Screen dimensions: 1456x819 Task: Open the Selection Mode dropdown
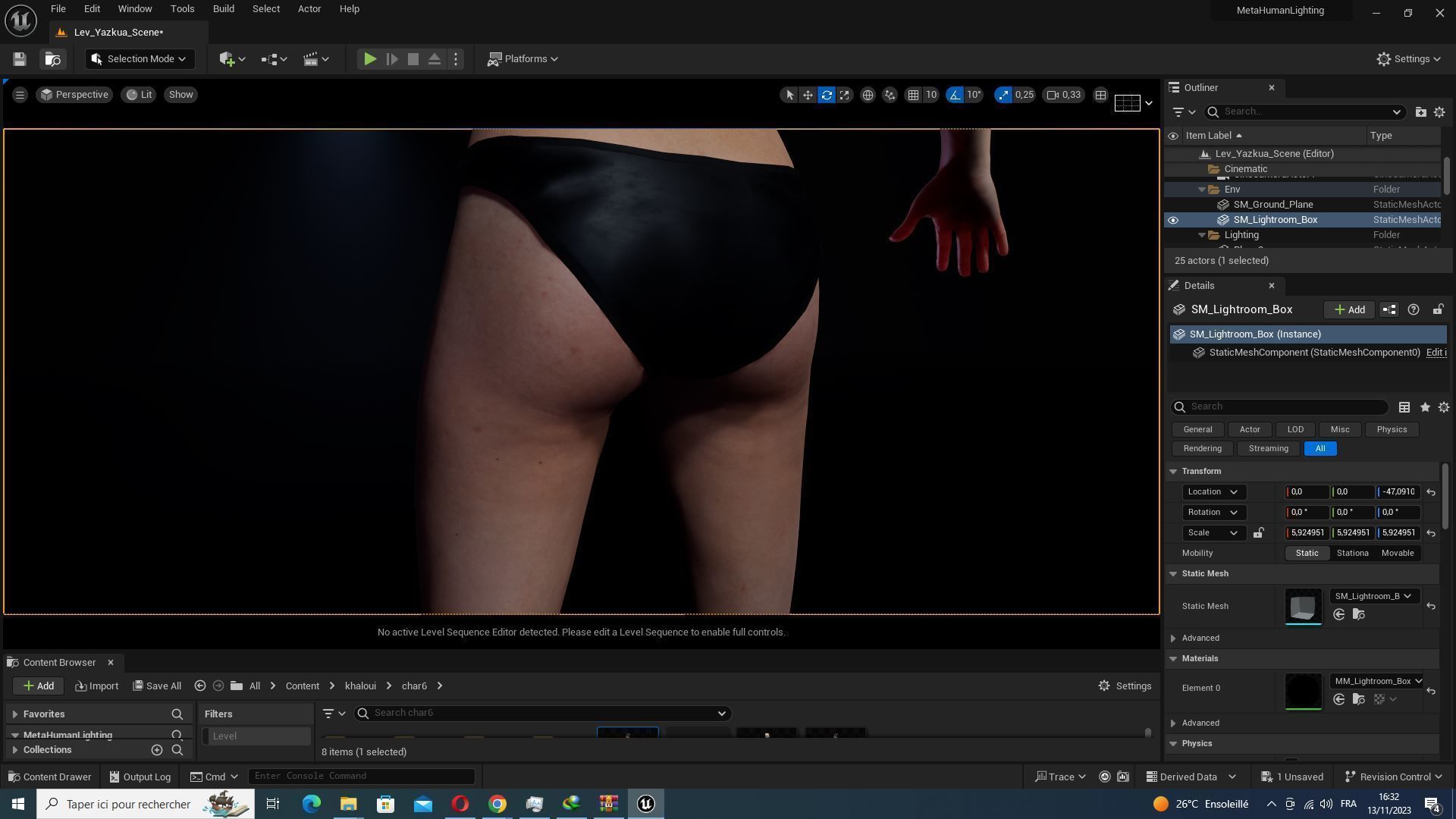[x=140, y=59]
